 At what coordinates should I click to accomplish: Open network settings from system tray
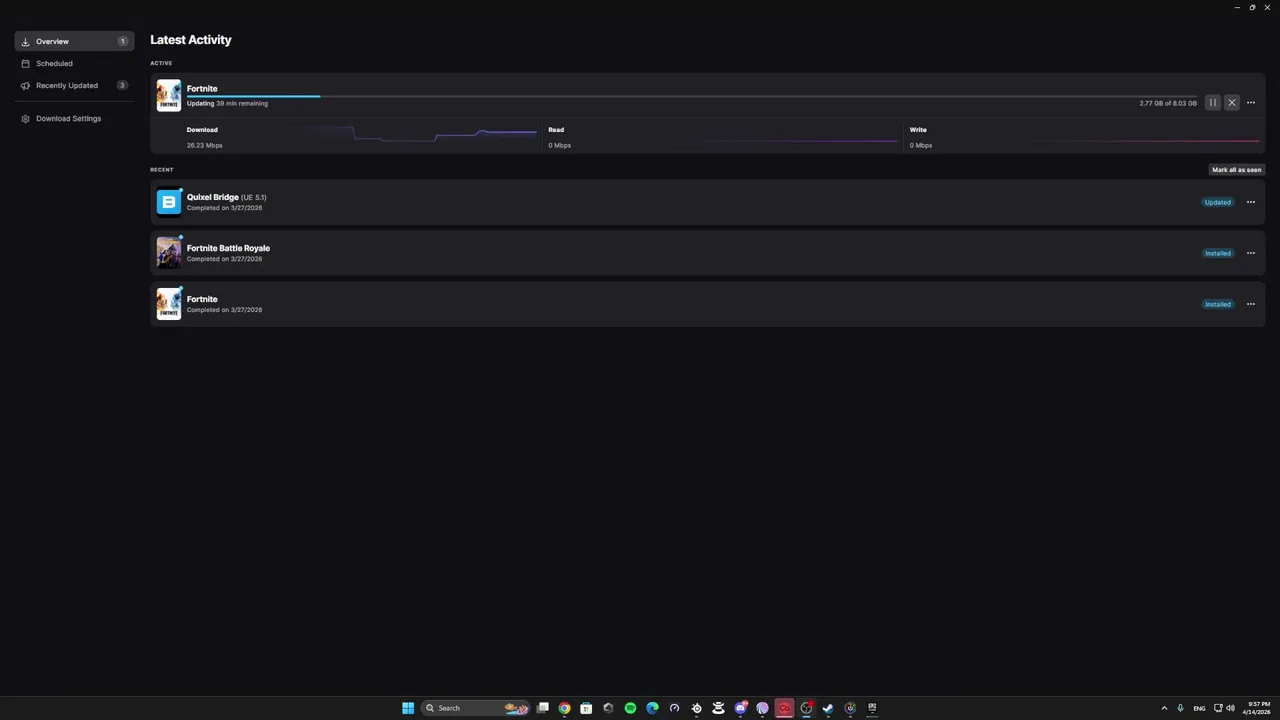pyautogui.click(x=1218, y=708)
